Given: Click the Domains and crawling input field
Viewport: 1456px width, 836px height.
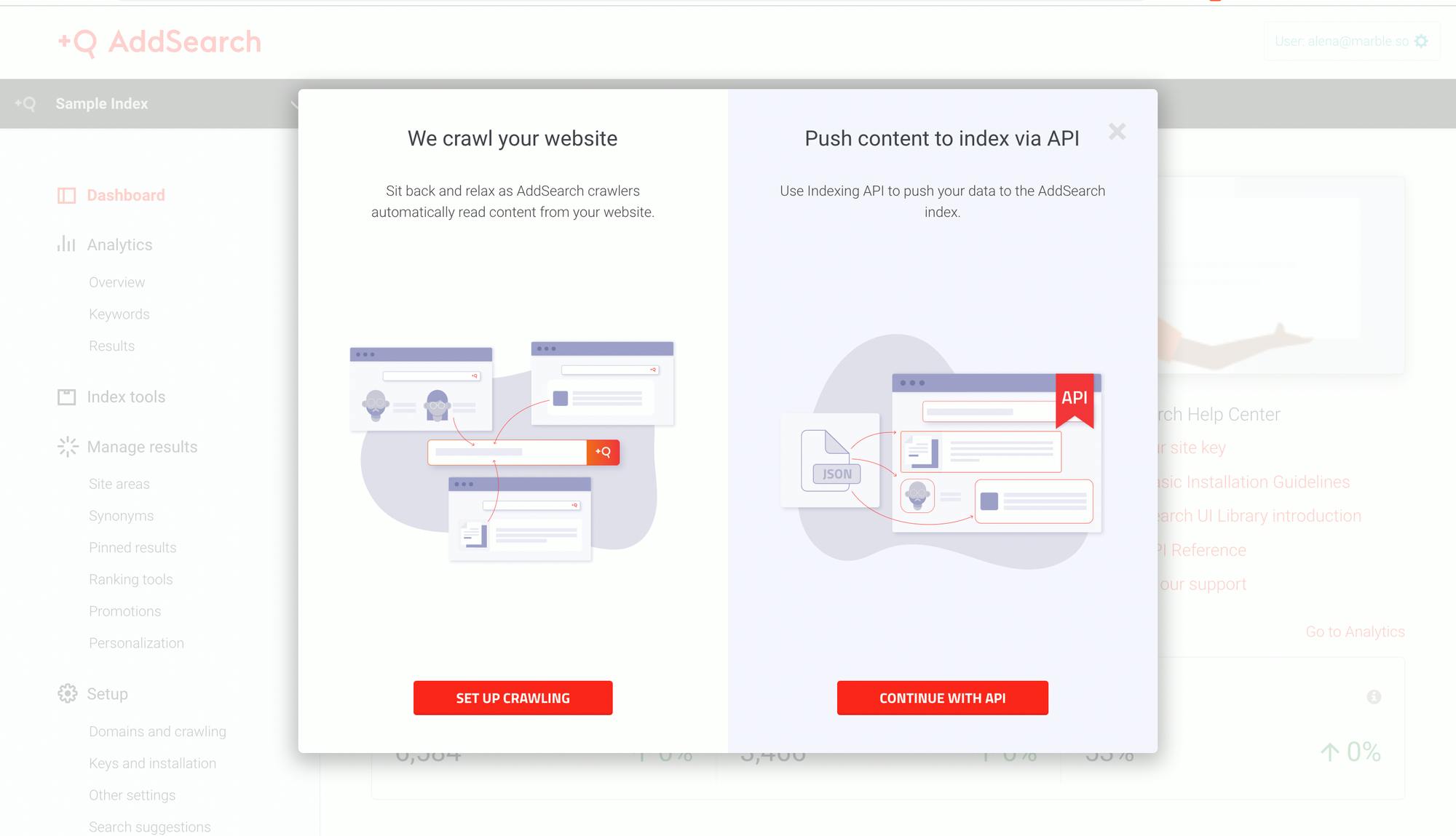Looking at the screenshot, I should click(x=157, y=730).
